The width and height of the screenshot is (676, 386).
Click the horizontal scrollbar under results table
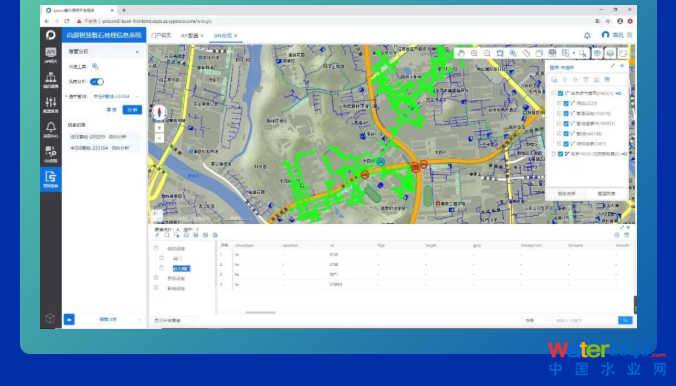coord(260,313)
